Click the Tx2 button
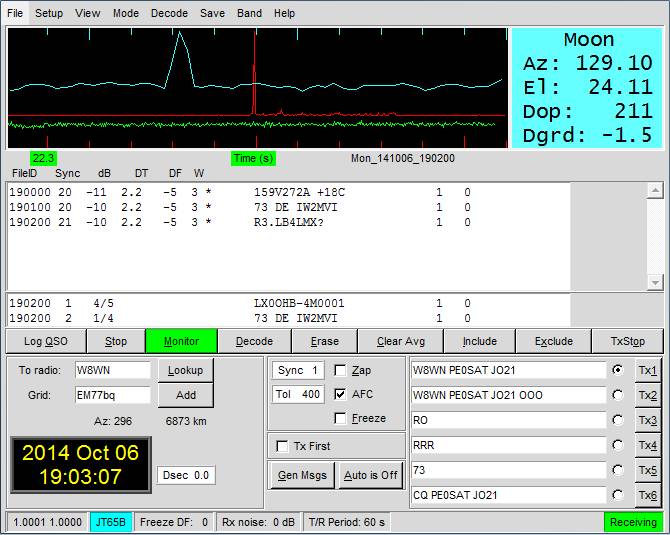The height and width of the screenshot is (535, 670). pos(648,395)
